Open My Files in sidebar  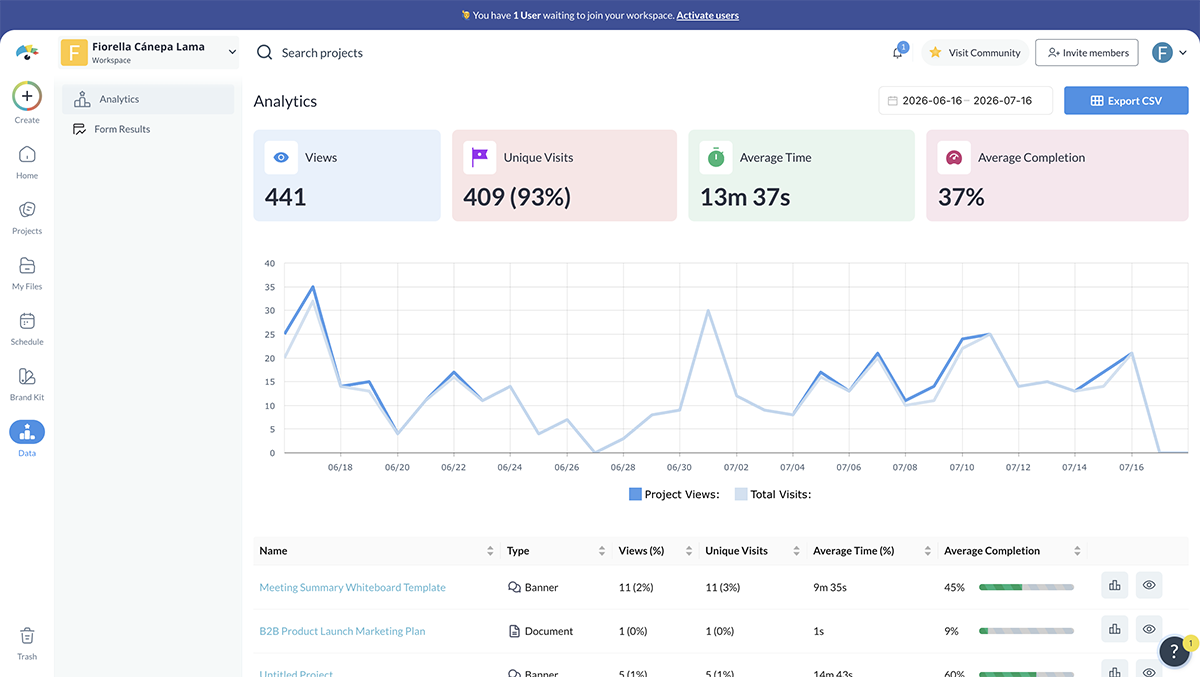point(27,272)
